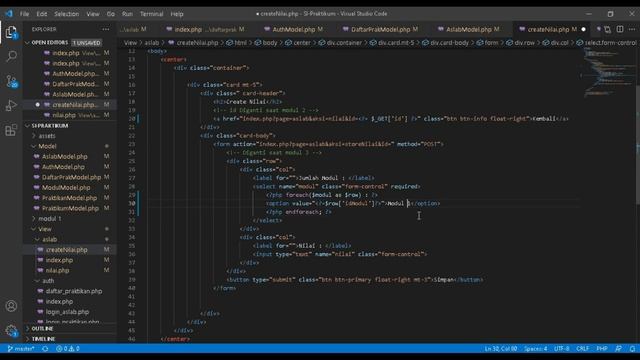Open daftar_praktikan.php in auth folder
The height and width of the screenshot is (360, 640).
(x=74, y=291)
